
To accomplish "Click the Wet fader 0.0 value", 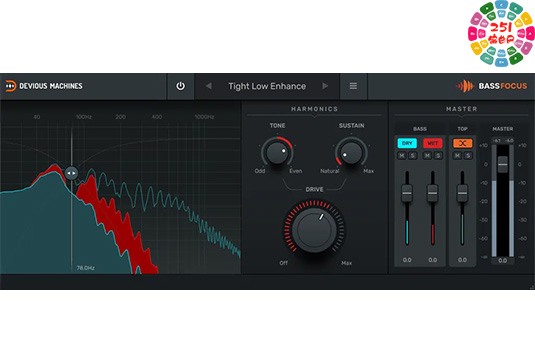I will [x=433, y=260].
